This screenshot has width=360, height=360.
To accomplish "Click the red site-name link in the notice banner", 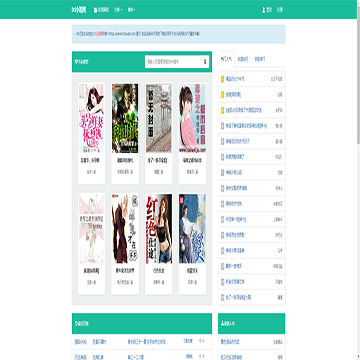I will (97, 34).
